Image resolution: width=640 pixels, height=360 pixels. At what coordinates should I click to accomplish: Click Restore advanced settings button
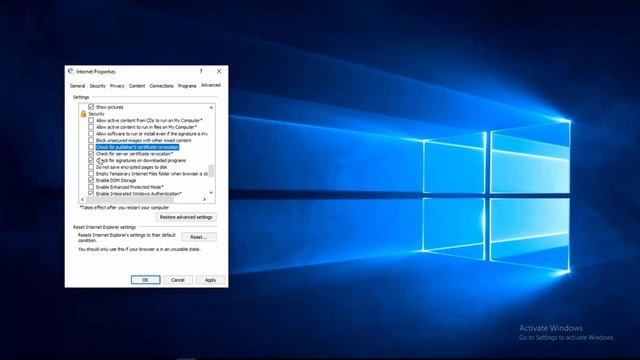[x=186, y=217]
